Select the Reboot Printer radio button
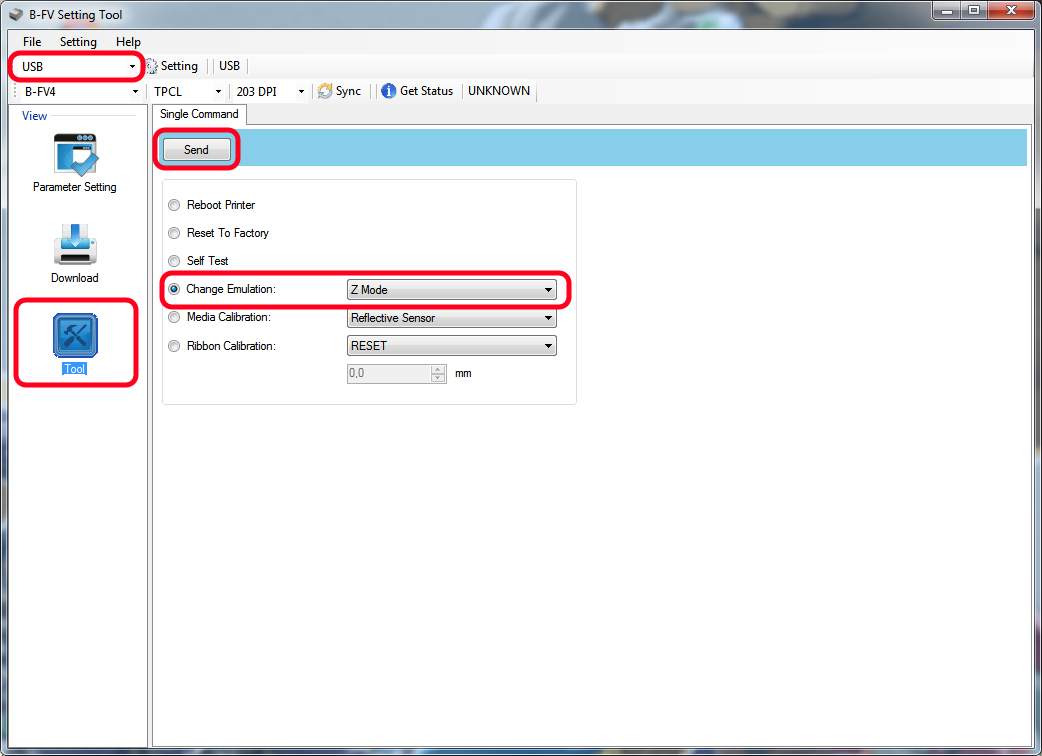Image resolution: width=1042 pixels, height=756 pixels. click(174, 205)
